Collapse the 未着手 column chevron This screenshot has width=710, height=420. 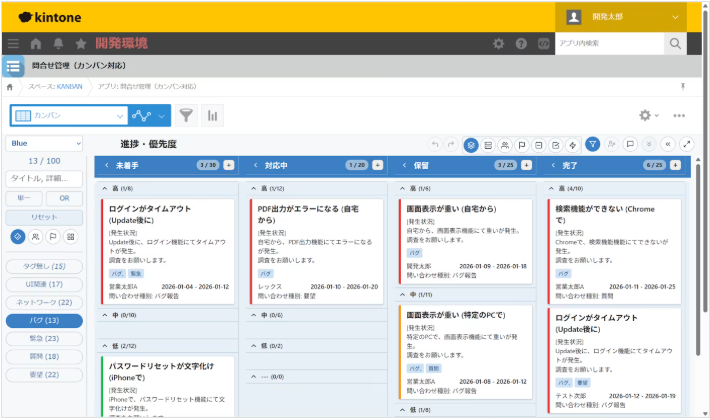[x=106, y=165]
